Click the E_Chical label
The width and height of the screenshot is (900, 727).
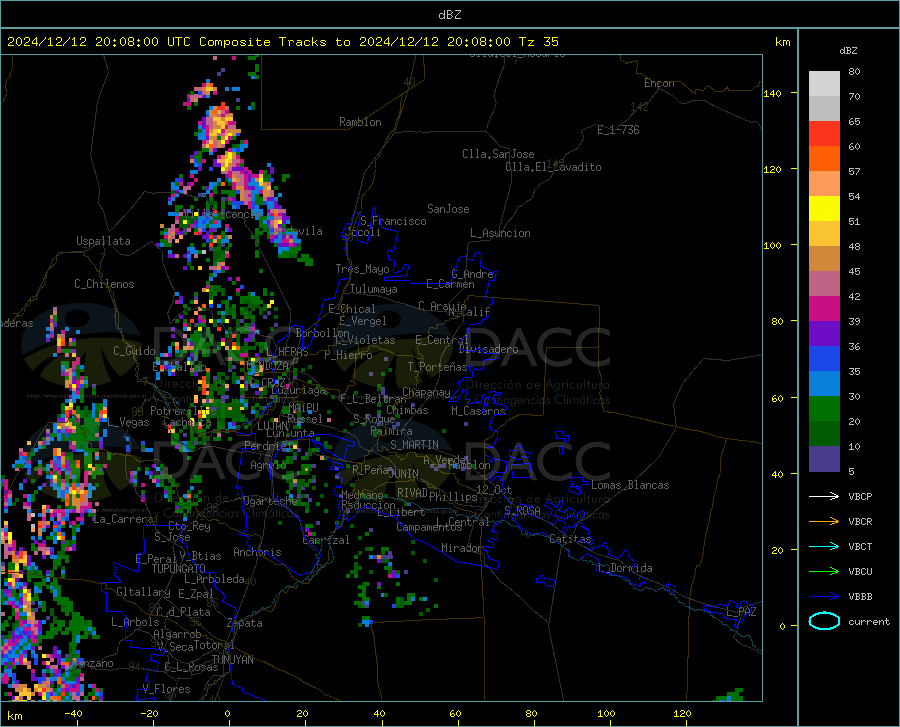[x=351, y=309]
